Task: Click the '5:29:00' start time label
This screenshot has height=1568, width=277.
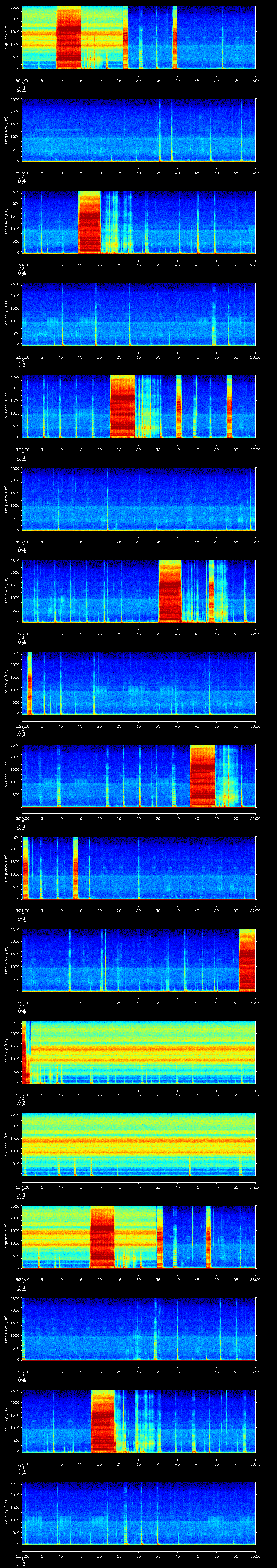Action: click(22, 726)
